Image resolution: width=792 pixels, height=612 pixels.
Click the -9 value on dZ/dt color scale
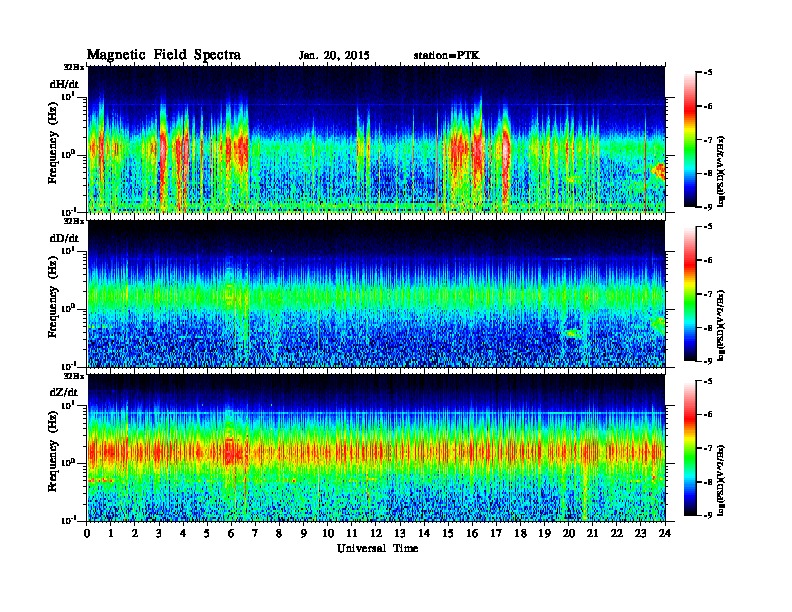(708, 515)
